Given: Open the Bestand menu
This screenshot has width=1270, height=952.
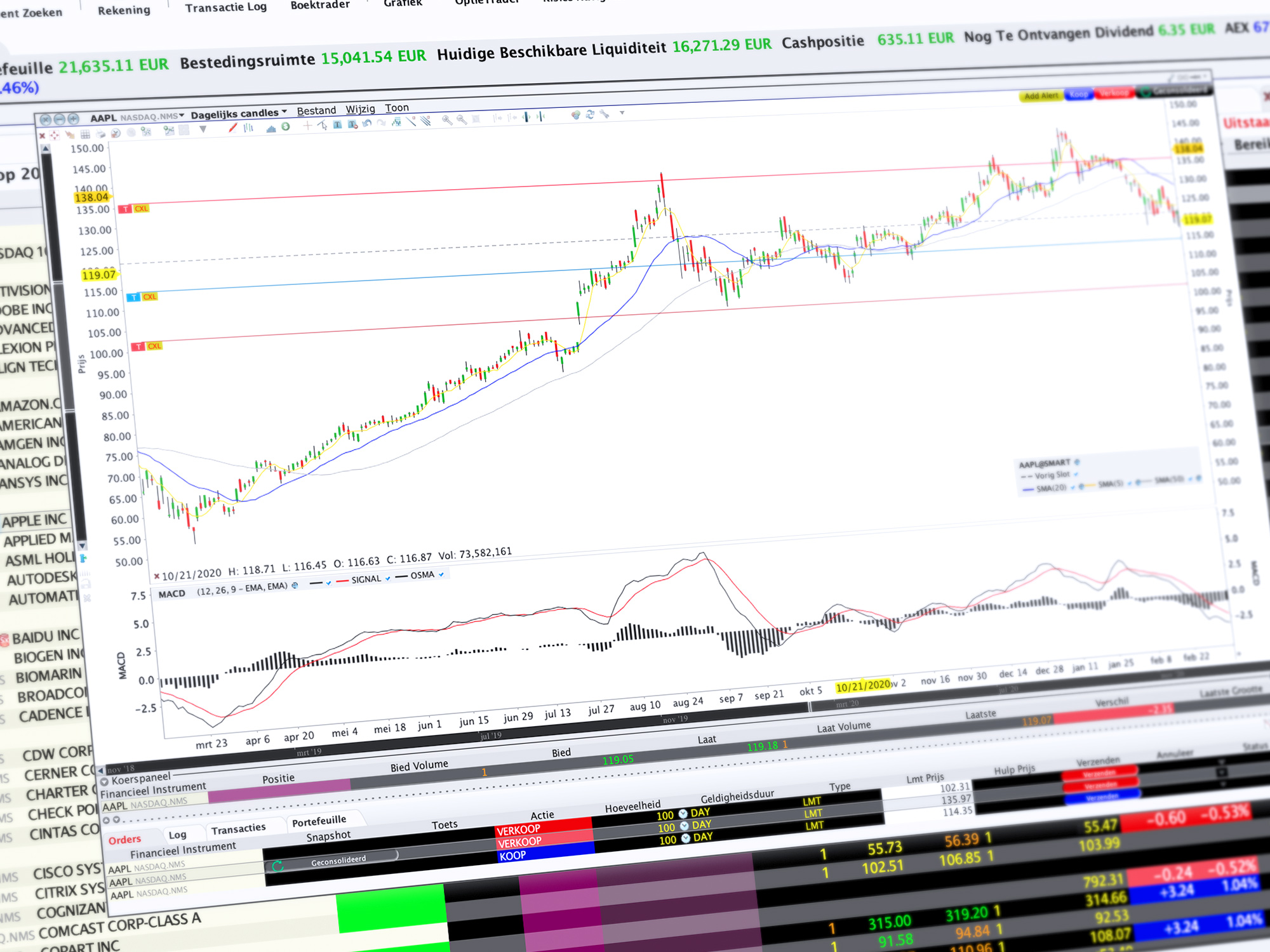Looking at the screenshot, I should [x=316, y=110].
